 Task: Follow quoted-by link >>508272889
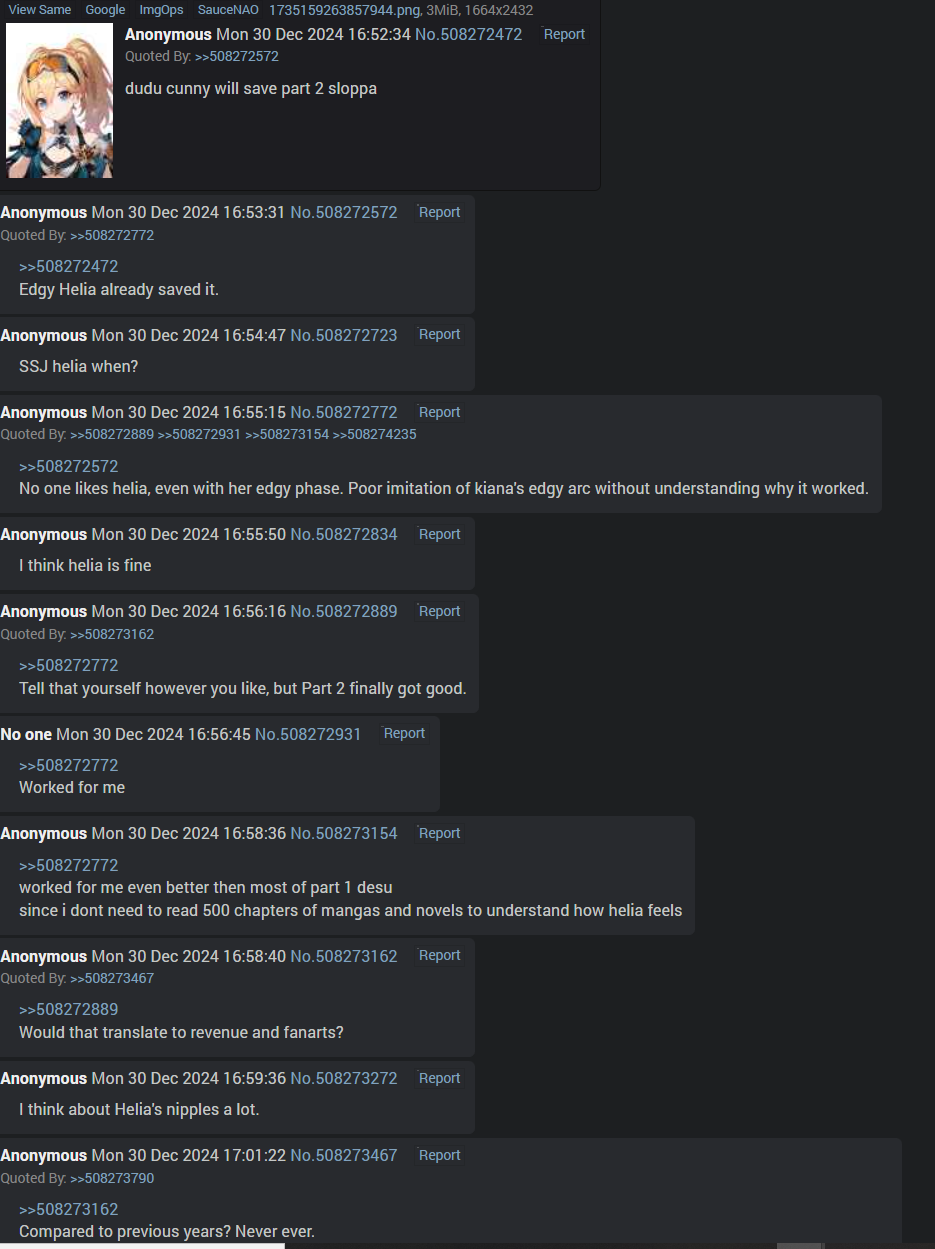point(112,434)
